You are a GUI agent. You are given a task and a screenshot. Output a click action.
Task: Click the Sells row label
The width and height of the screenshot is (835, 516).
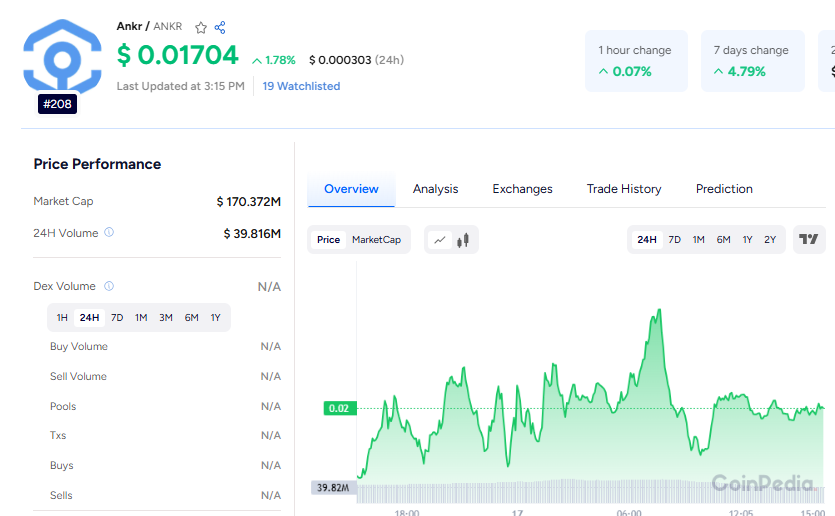click(x=61, y=495)
